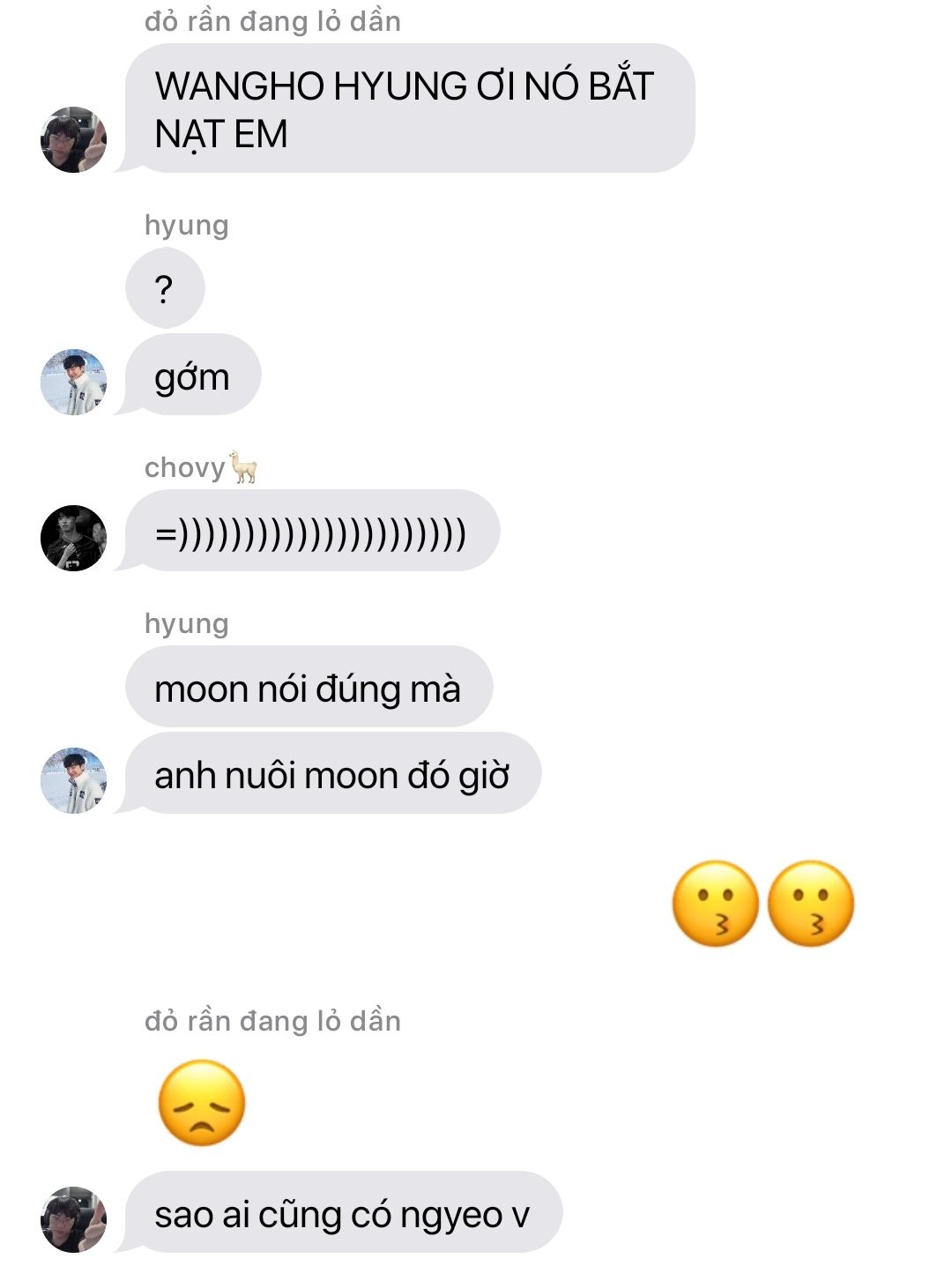Viewport: 952px width, 1281px height.
Task: Tap the sad disappointed face emoji
Action: (x=201, y=1103)
